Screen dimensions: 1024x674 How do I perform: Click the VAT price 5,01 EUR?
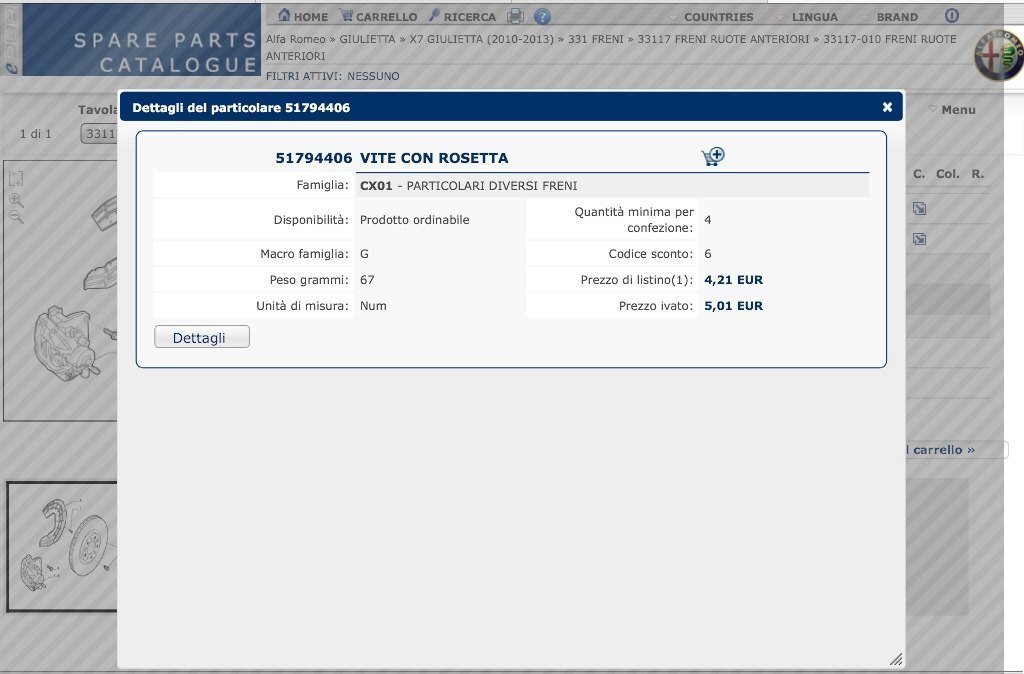click(733, 306)
